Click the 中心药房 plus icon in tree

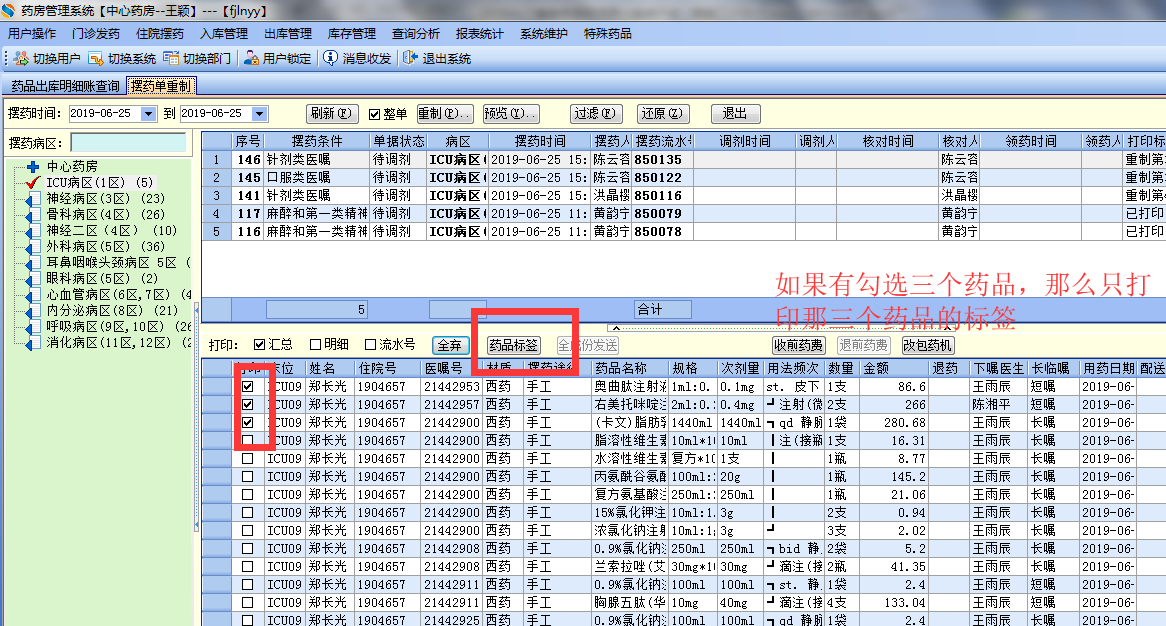click(33, 167)
